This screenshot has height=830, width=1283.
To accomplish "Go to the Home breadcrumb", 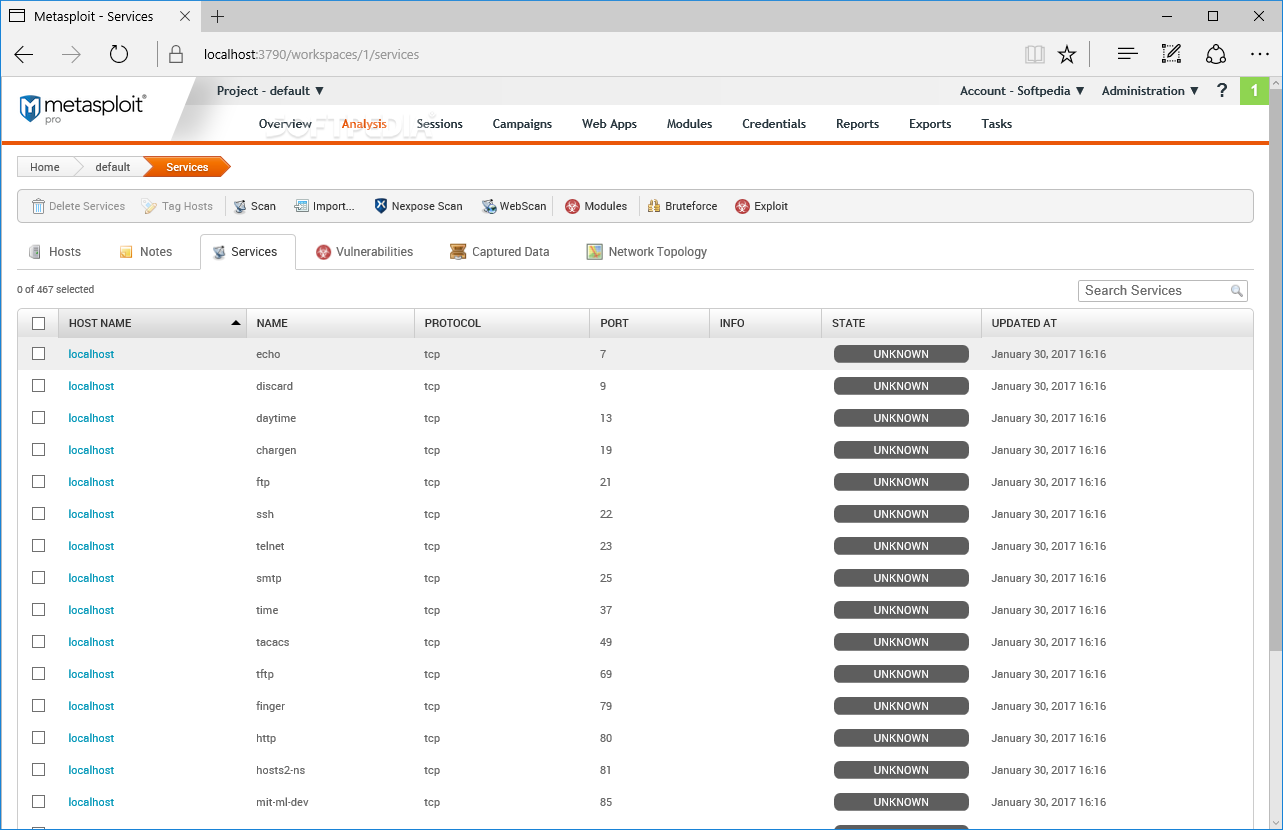I will [44, 167].
